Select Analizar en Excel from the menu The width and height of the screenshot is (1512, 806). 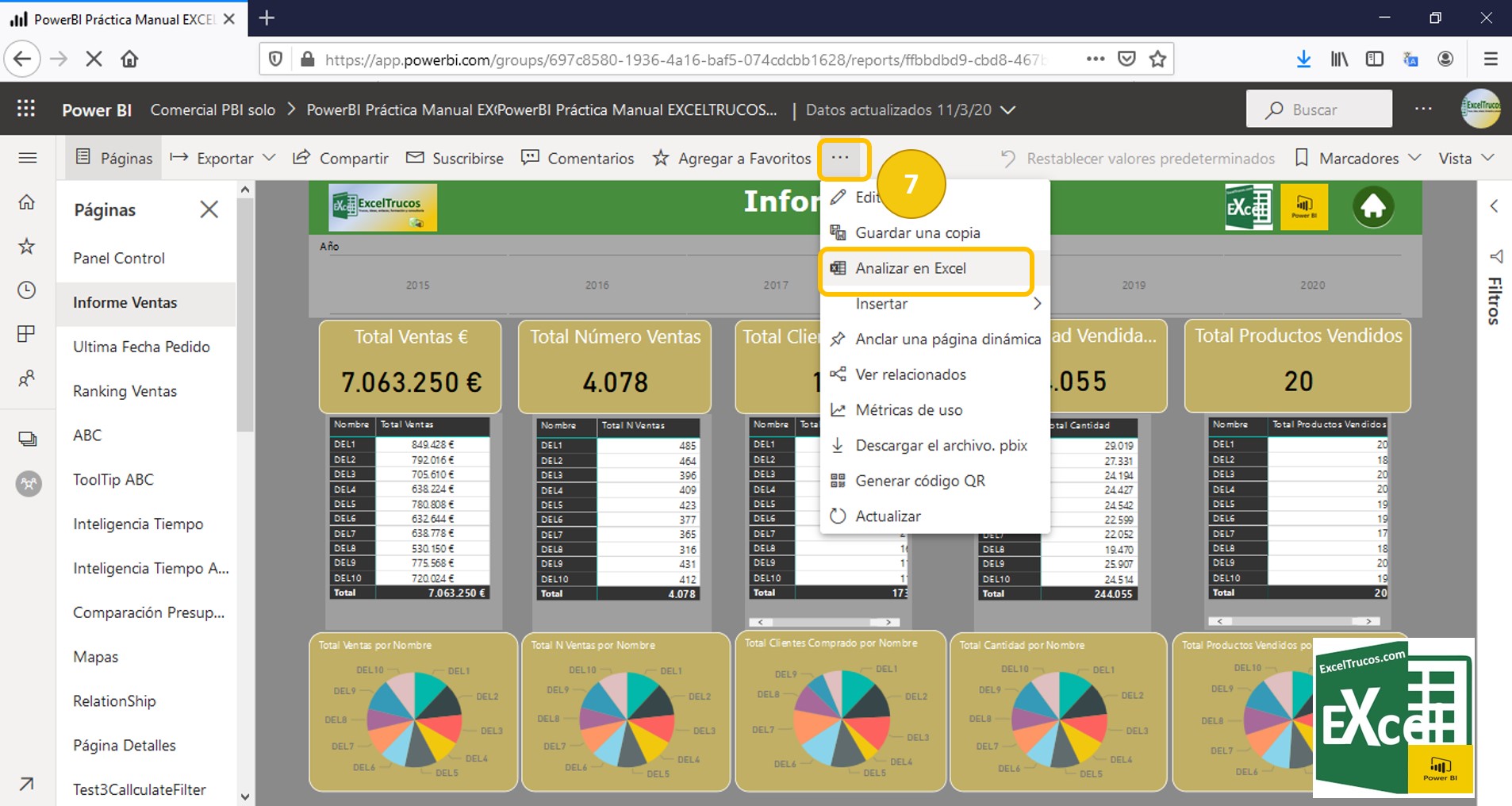[x=911, y=268]
